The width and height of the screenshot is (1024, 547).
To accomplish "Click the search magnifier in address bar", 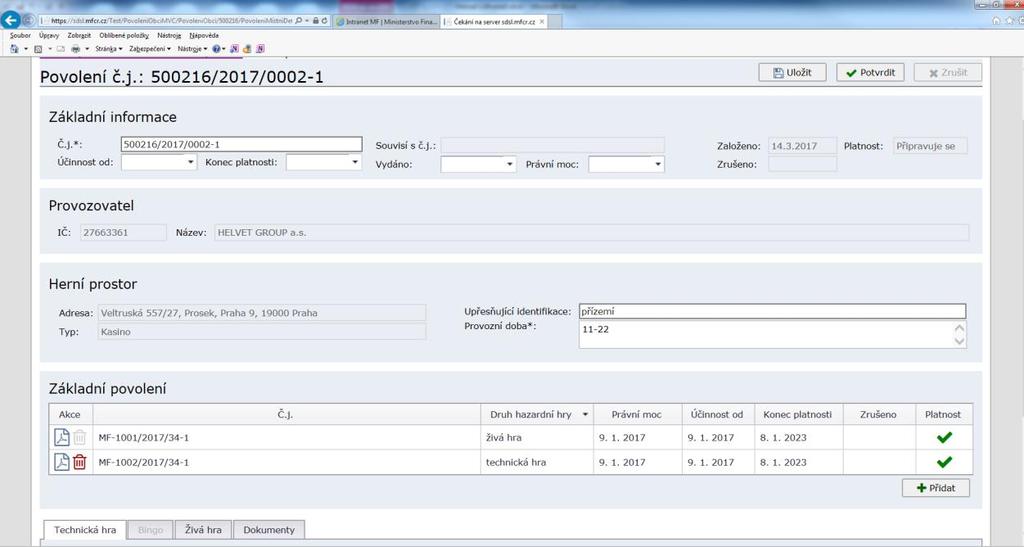I will tap(298, 21).
